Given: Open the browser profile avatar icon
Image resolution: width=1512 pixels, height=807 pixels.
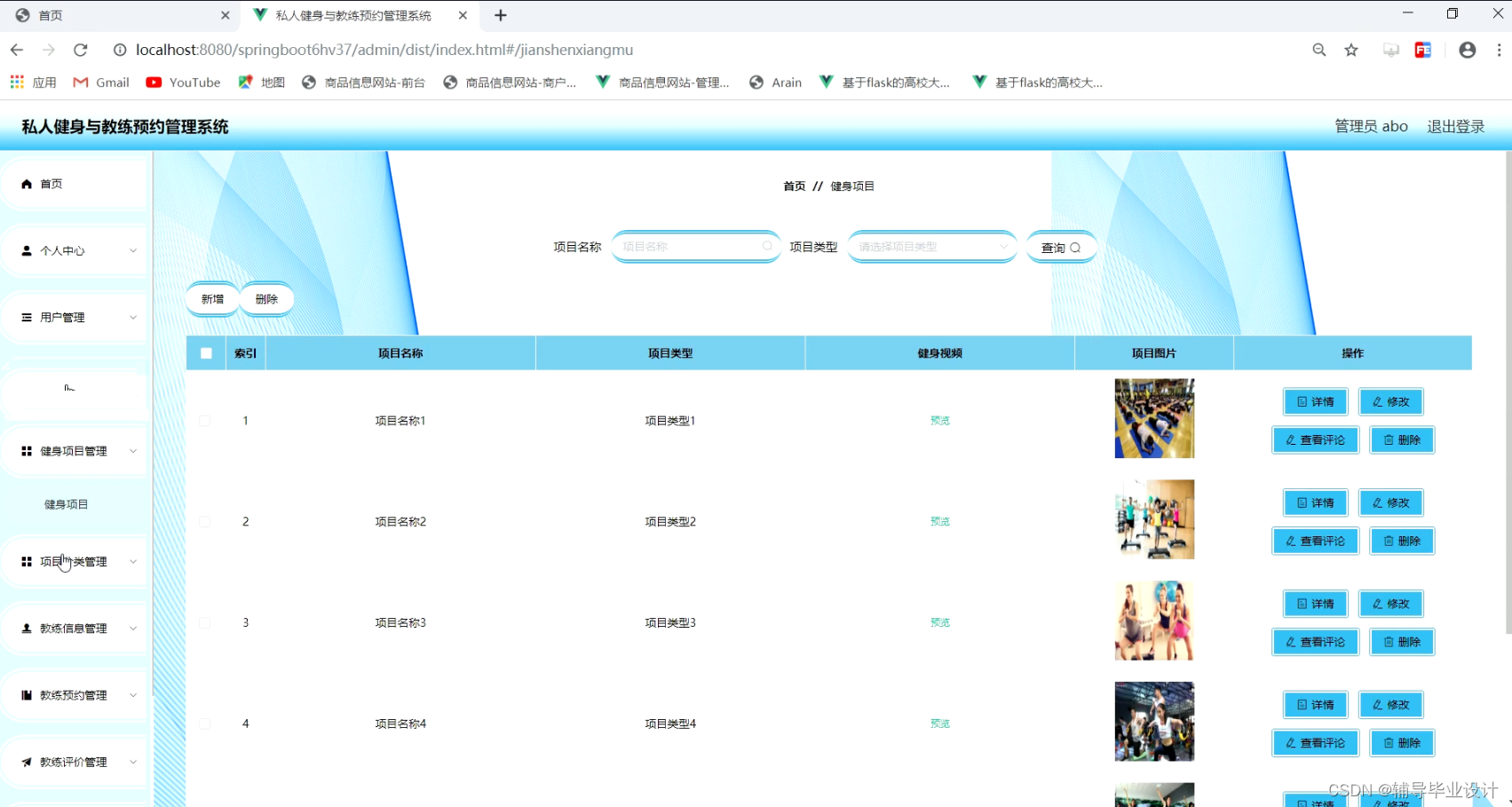Looking at the screenshot, I should [x=1468, y=50].
